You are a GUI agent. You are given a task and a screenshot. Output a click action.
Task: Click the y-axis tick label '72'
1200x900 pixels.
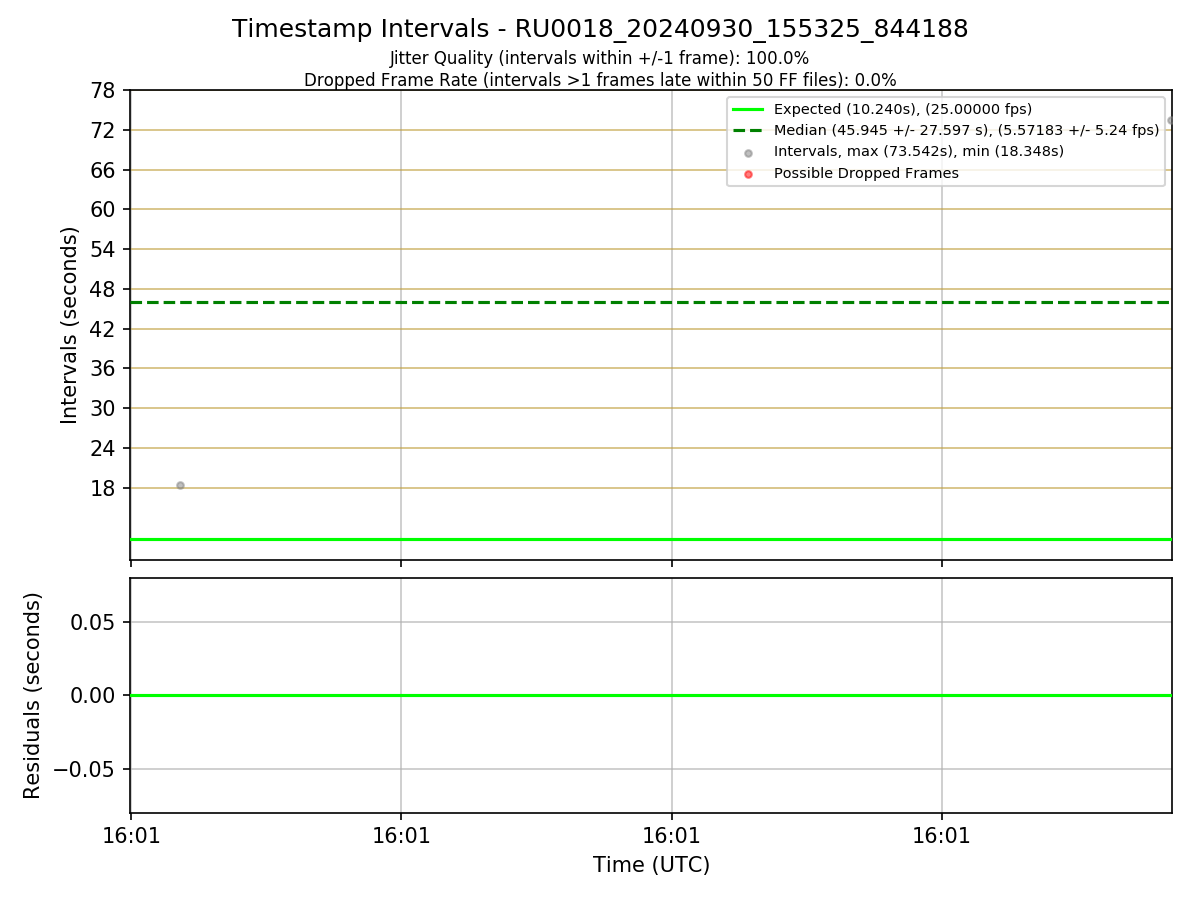(104, 130)
